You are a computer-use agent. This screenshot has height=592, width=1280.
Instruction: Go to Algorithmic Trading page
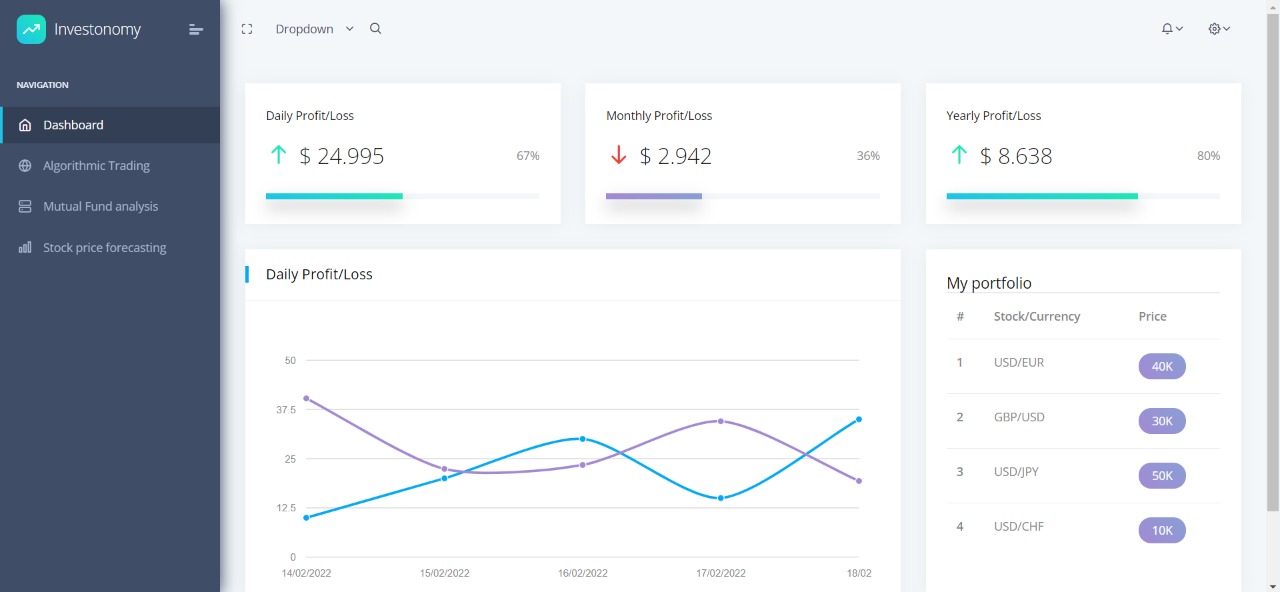click(x=110, y=166)
